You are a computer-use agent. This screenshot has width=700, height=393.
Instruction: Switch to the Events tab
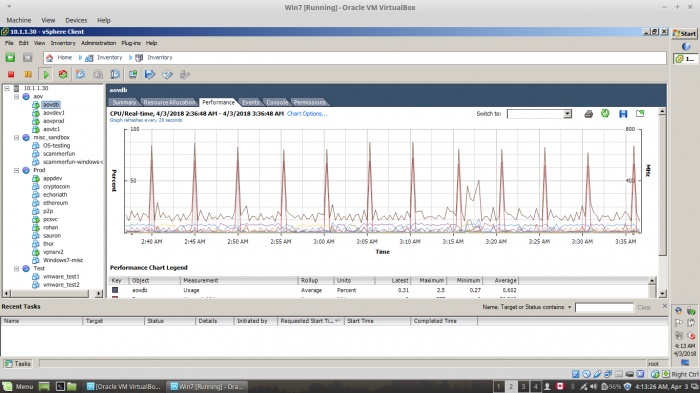click(250, 102)
